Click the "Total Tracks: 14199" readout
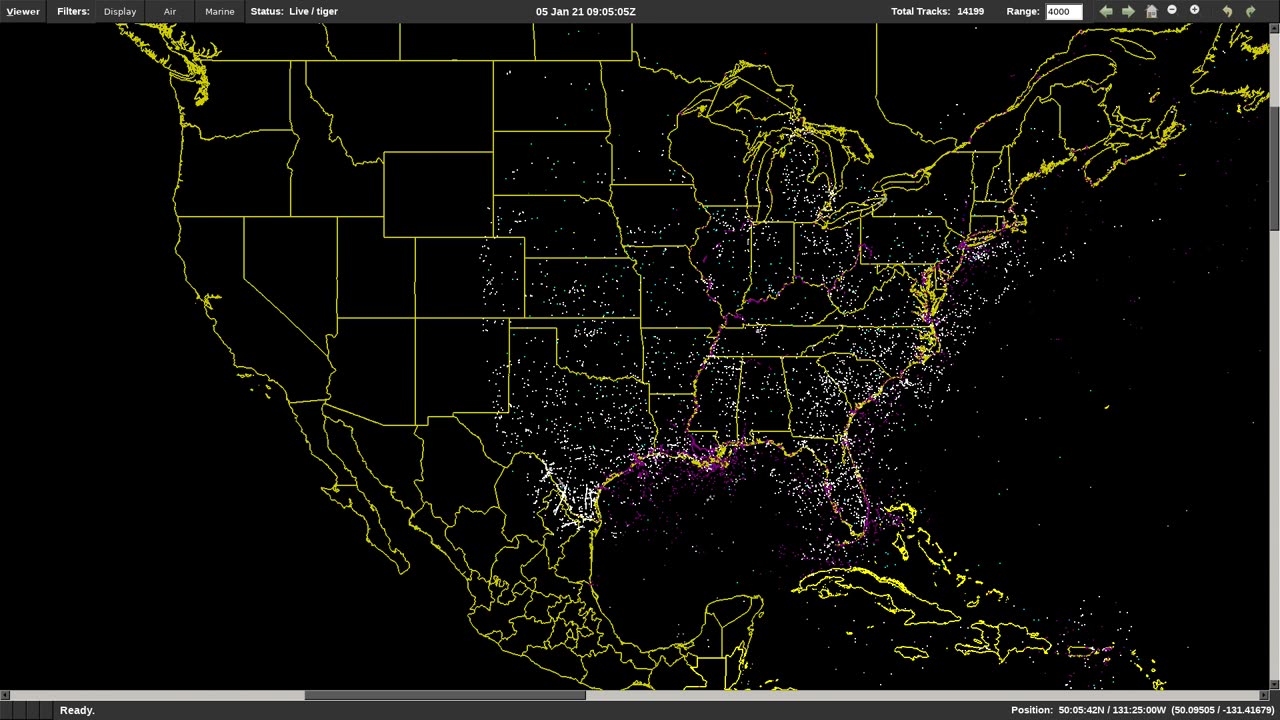This screenshot has height=720, width=1280. coord(937,11)
